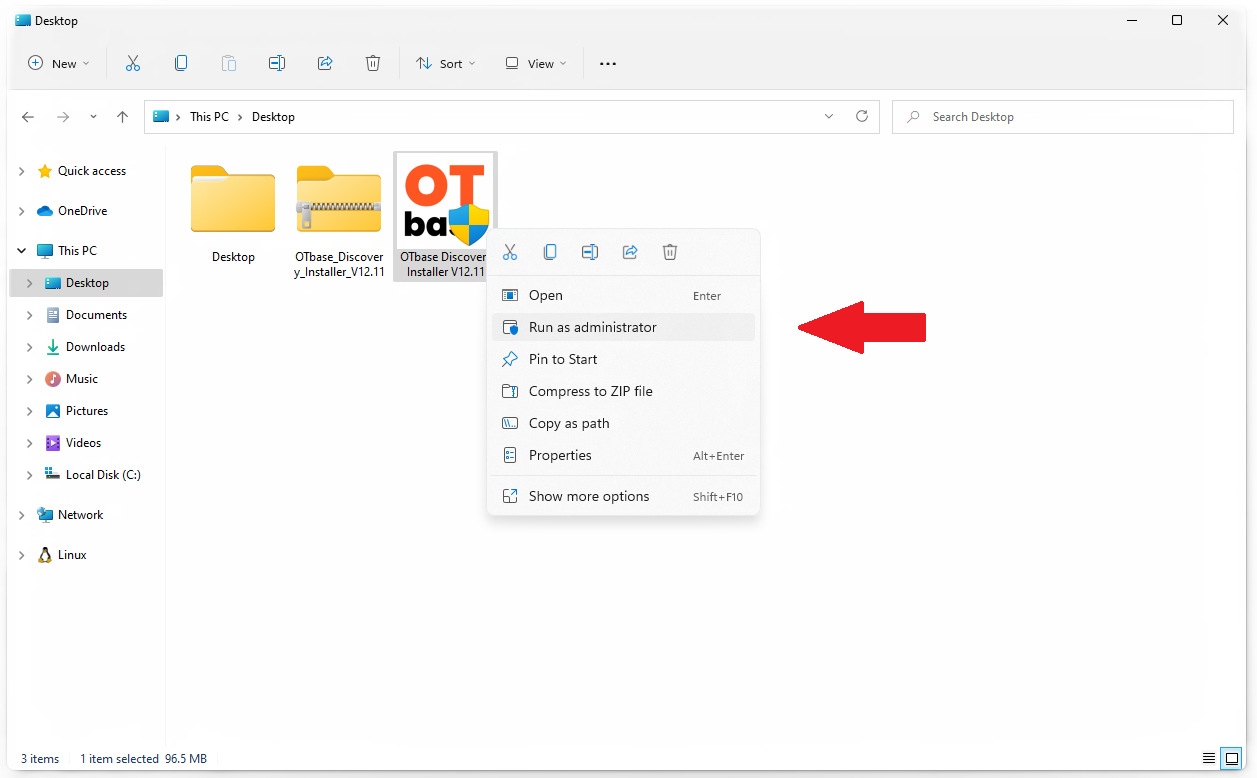Click the Cut icon in the toolbar
This screenshot has height=778, width=1257.
133,63
